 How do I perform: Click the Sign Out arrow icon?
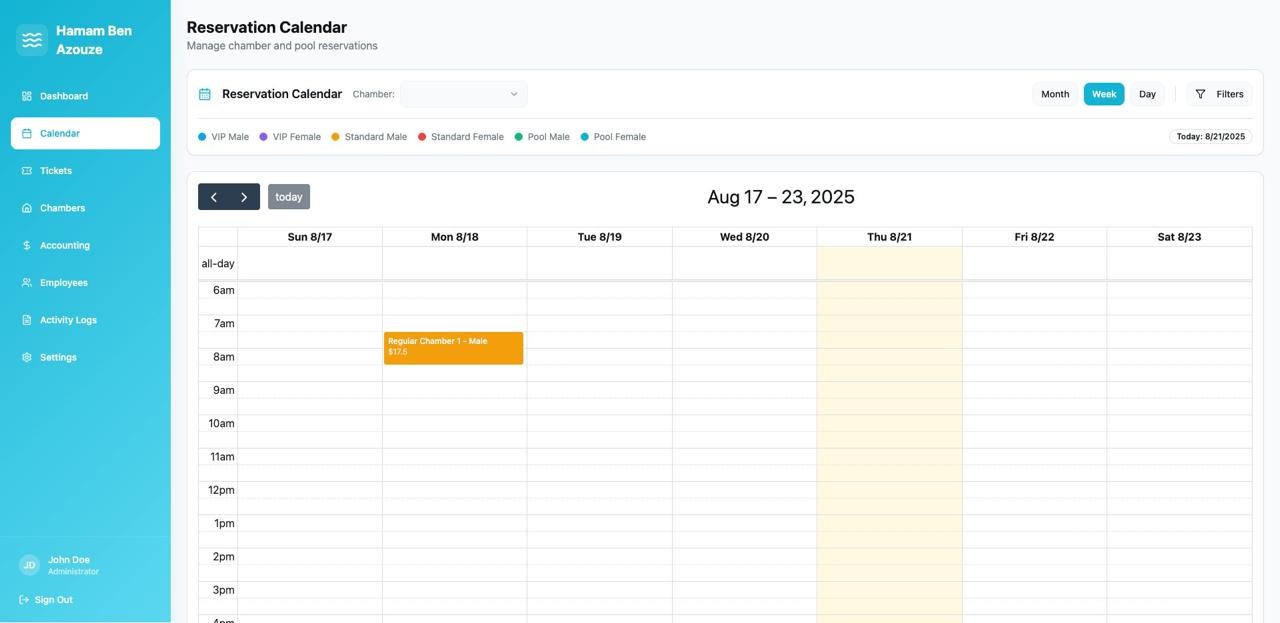[x=24, y=600]
